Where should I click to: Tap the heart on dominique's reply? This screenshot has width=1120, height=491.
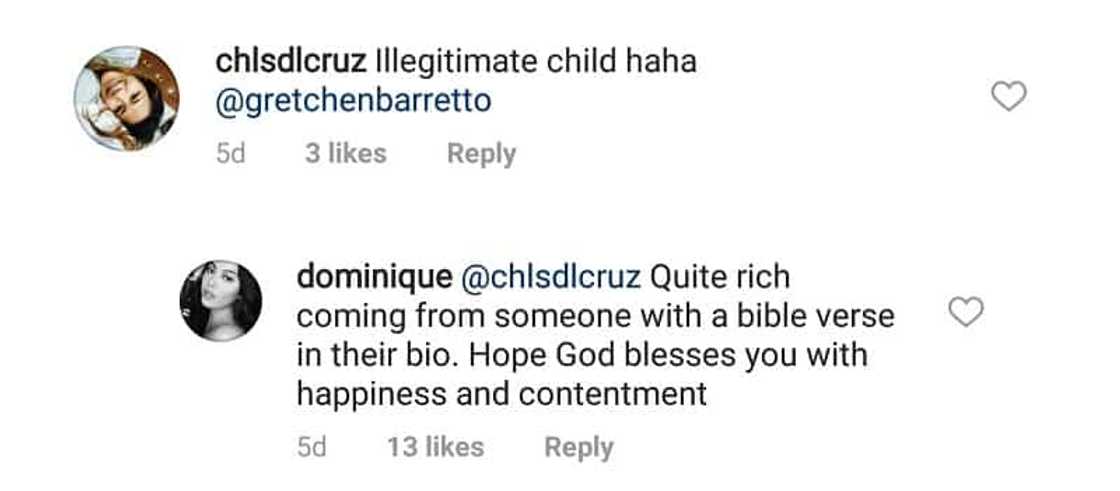click(965, 314)
